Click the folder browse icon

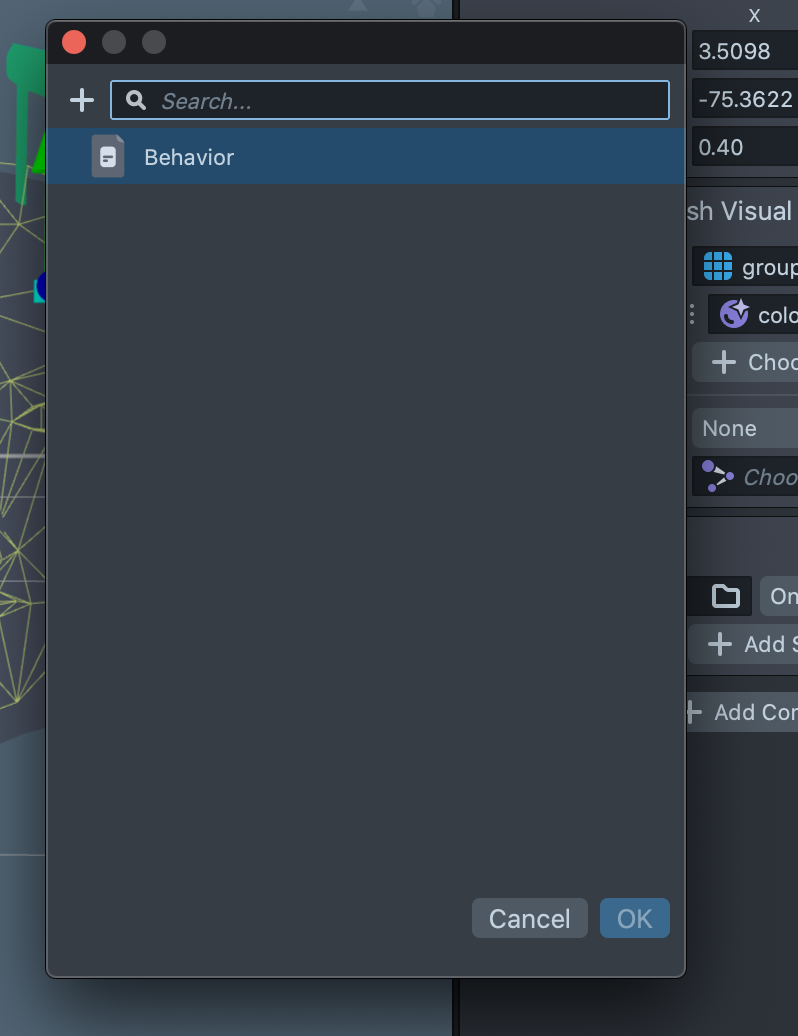725,596
